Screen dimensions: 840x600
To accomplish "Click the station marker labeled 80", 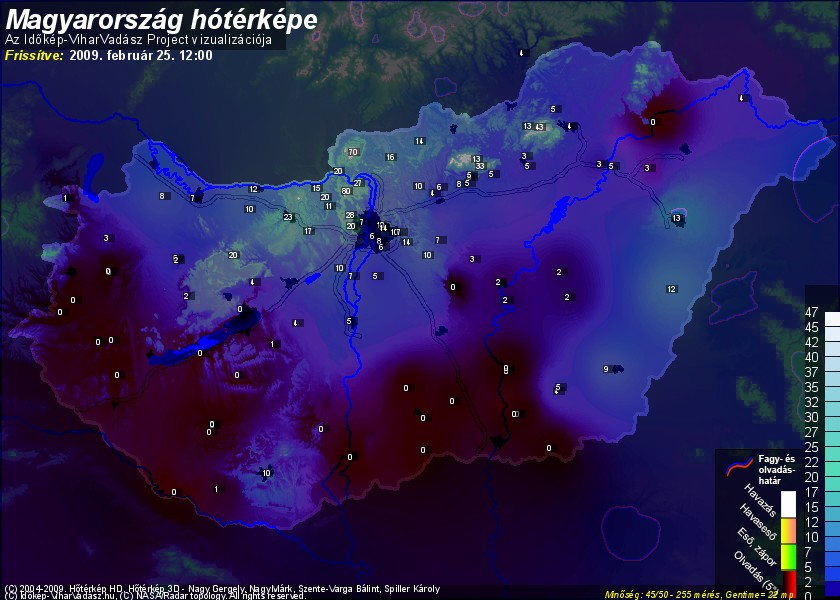I will click(346, 191).
